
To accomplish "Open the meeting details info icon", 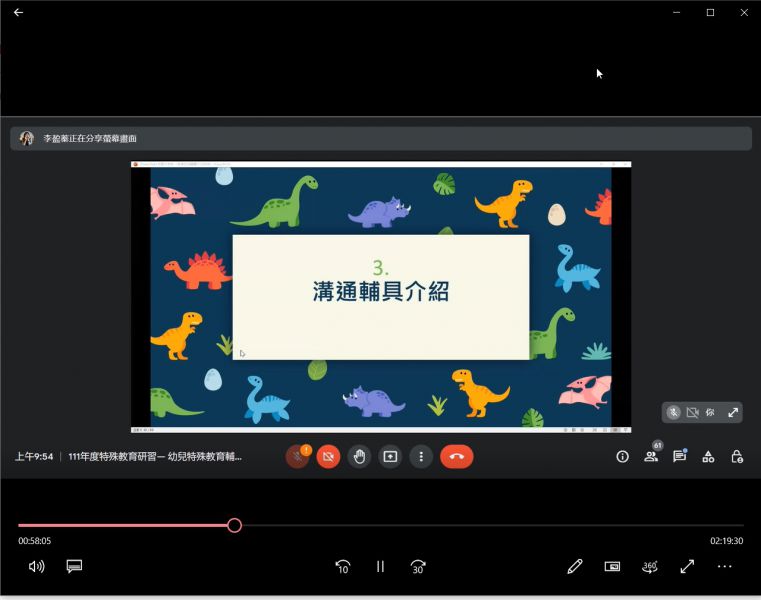I will [x=622, y=456].
